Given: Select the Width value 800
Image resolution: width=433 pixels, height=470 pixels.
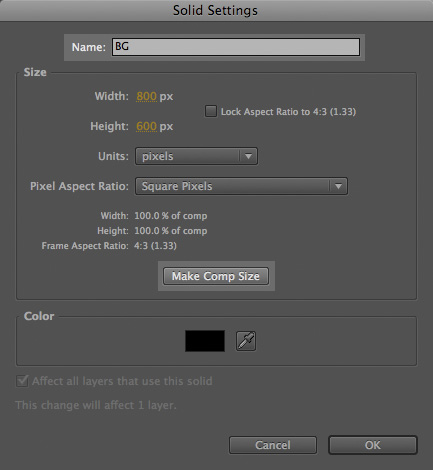Looking at the screenshot, I should (146, 96).
